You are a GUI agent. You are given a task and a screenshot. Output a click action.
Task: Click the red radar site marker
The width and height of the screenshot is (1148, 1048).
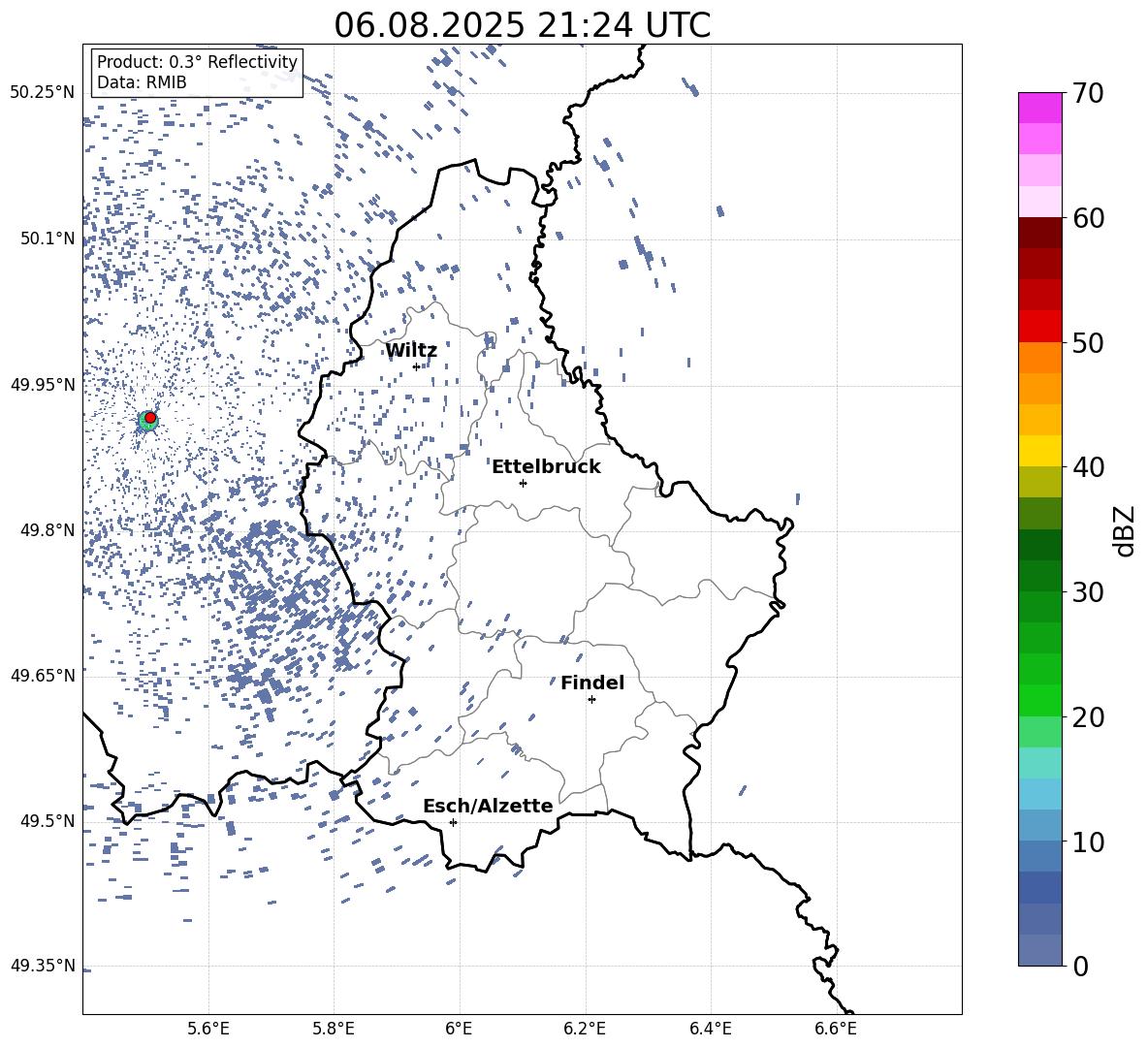pos(150,418)
